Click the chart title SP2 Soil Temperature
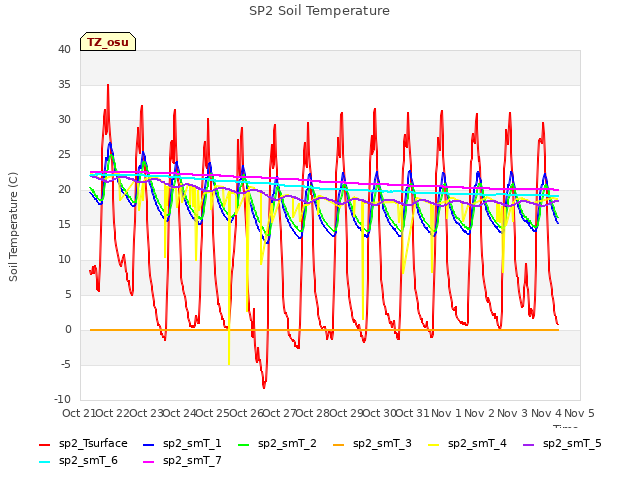 coord(319,11)
